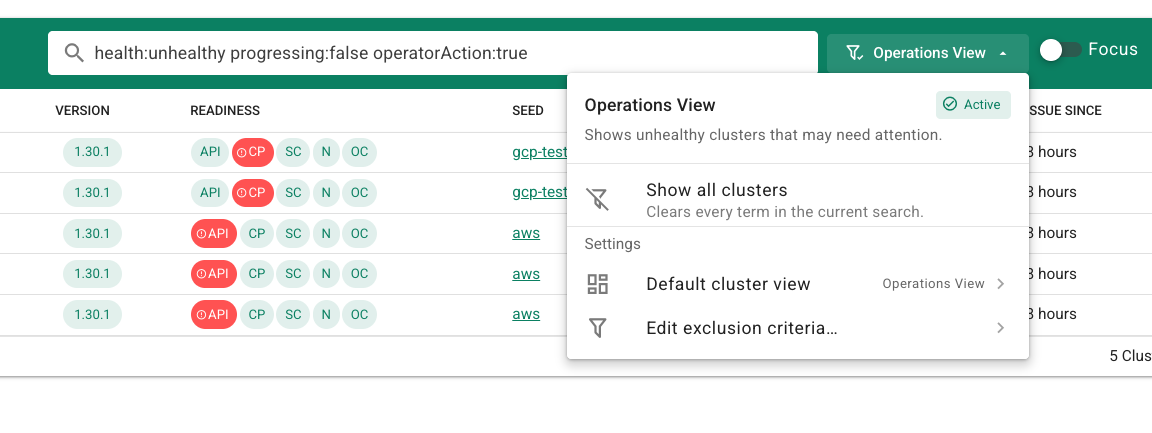The width and height of the screenshot is (1152, 433).
Task: Click N readiness chip in fourth row
Action: tap(326, 273)
